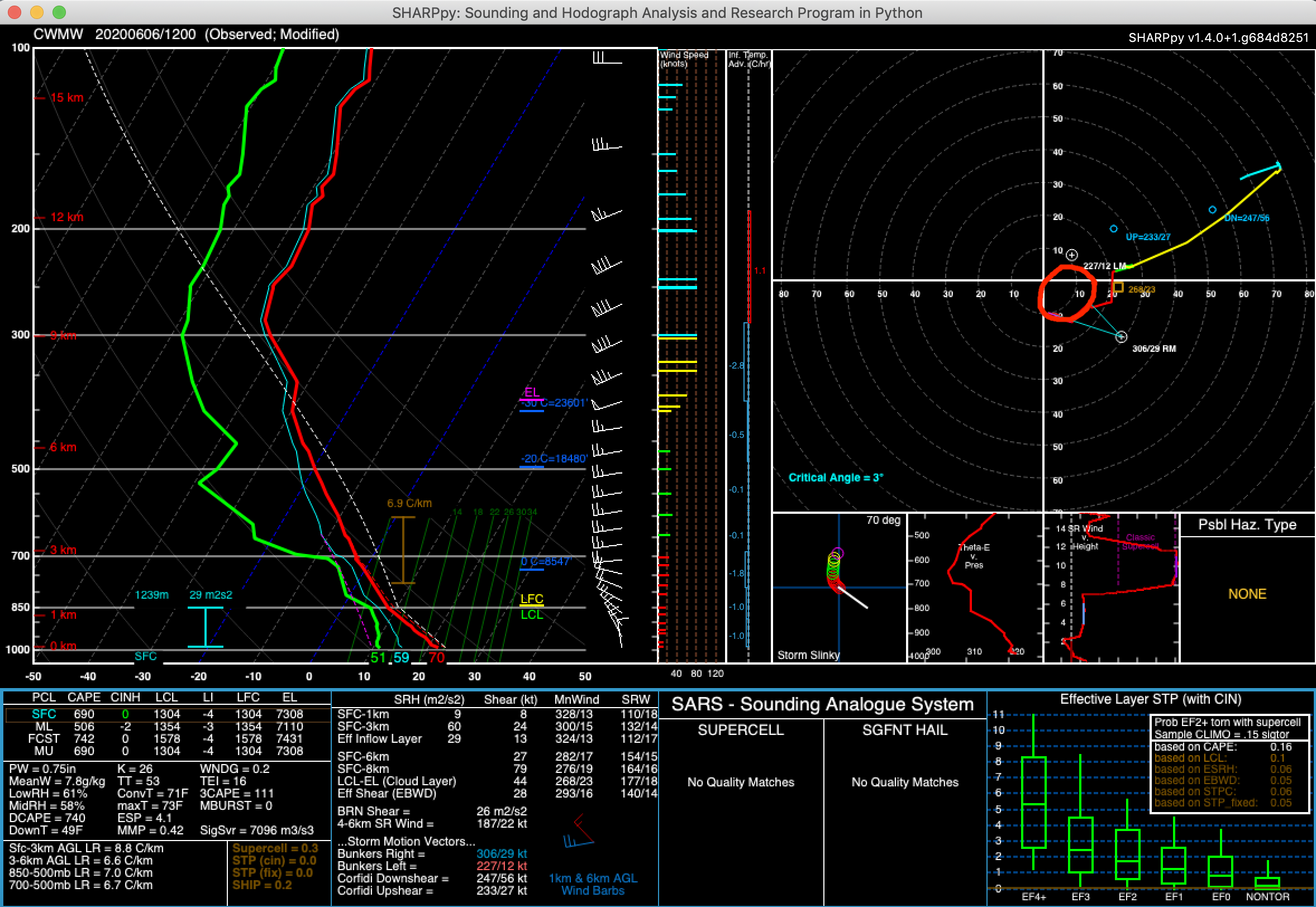Image resolution: width=1316 pixels, height=907 pixels.
Task: Click the SARS SUPERCELL column header
Action: pyautogui.click(x=741, y=731)
